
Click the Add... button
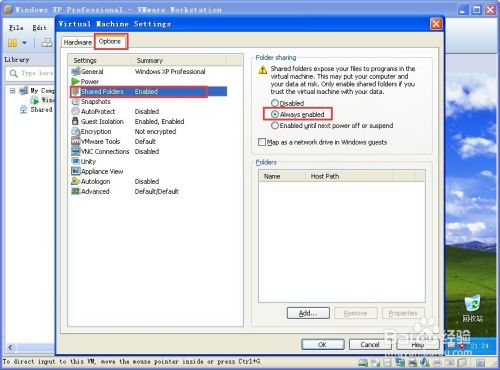[308, 313]
